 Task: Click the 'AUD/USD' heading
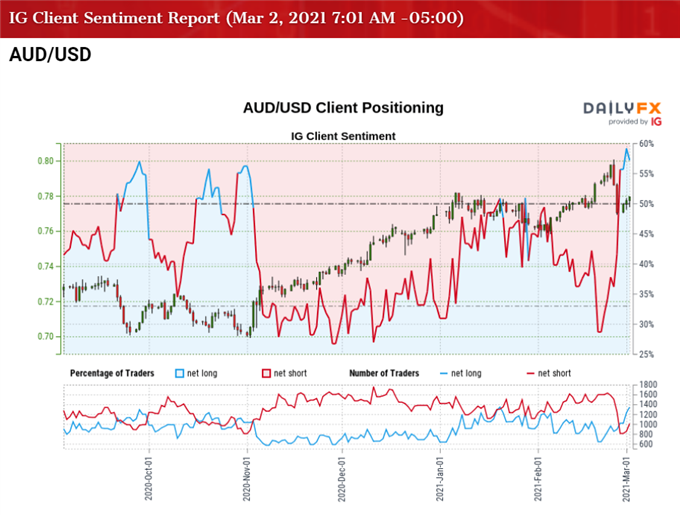(50, 55)
